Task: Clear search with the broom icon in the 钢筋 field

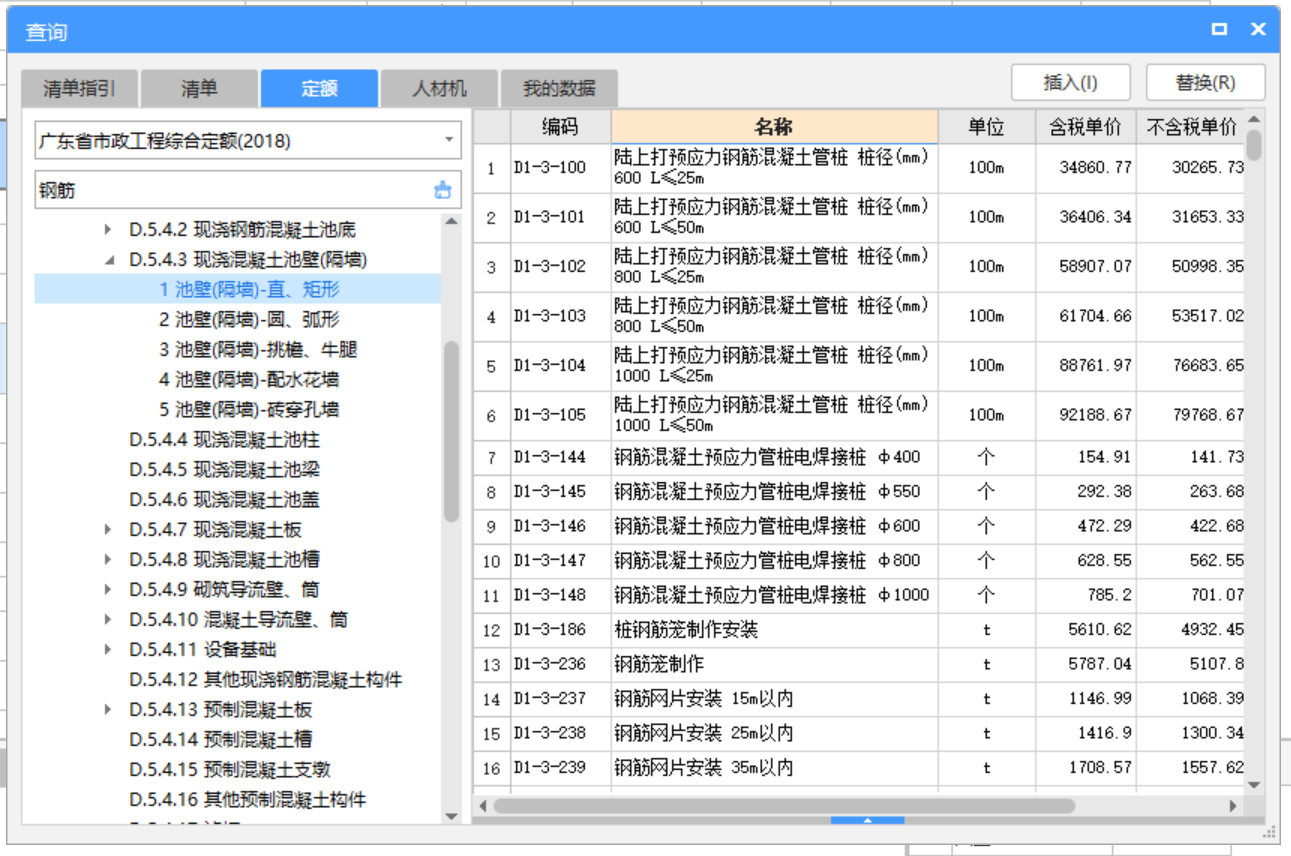Action: coord(443,190)
